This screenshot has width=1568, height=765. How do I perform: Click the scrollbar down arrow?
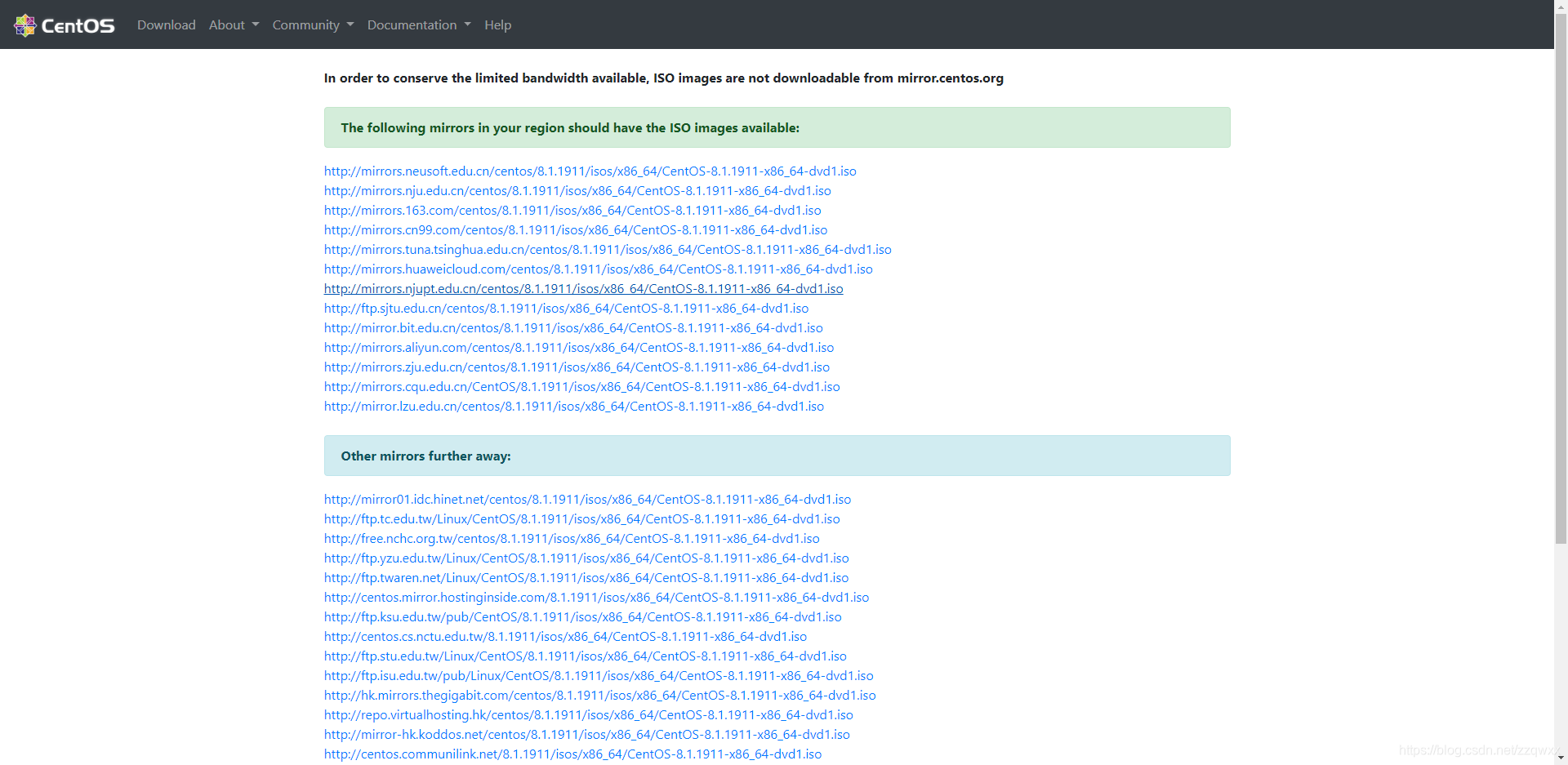pyautogui.click(x=1561, y=758)
